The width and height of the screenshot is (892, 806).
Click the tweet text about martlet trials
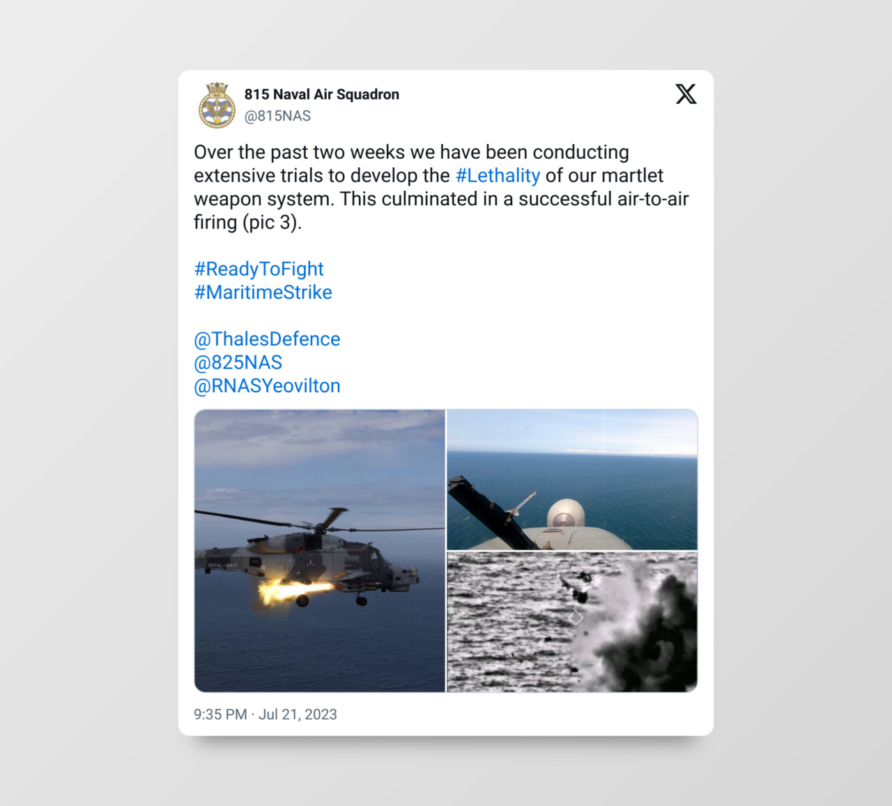(x=441, y=187)
